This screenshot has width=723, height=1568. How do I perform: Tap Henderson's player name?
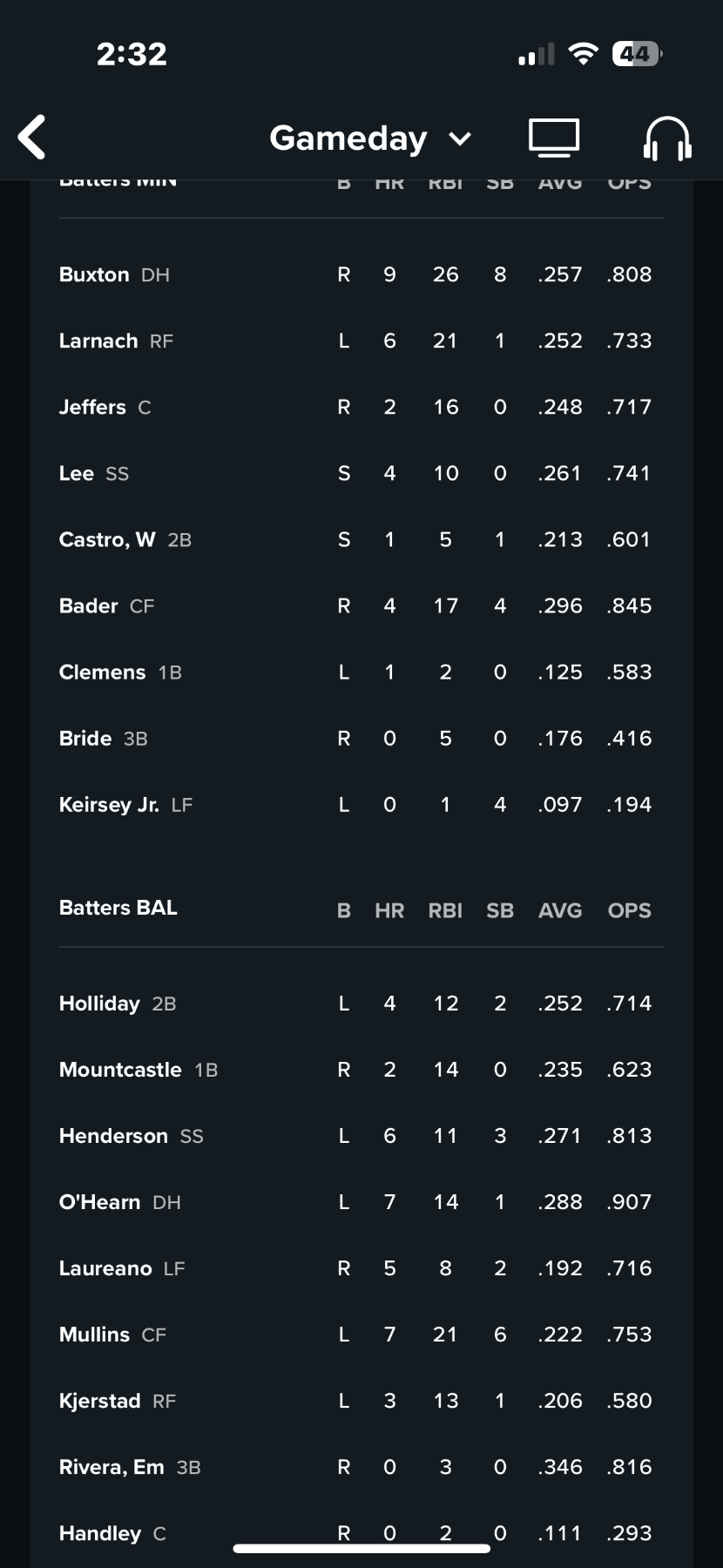(x=113, y=1136)
